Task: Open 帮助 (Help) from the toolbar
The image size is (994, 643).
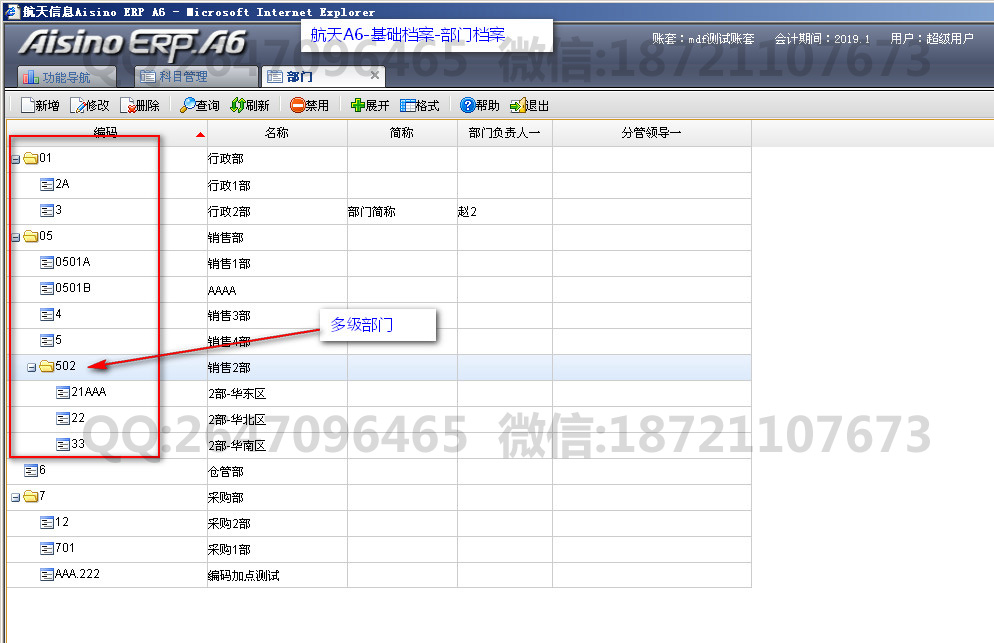Action: coord(467,106)
